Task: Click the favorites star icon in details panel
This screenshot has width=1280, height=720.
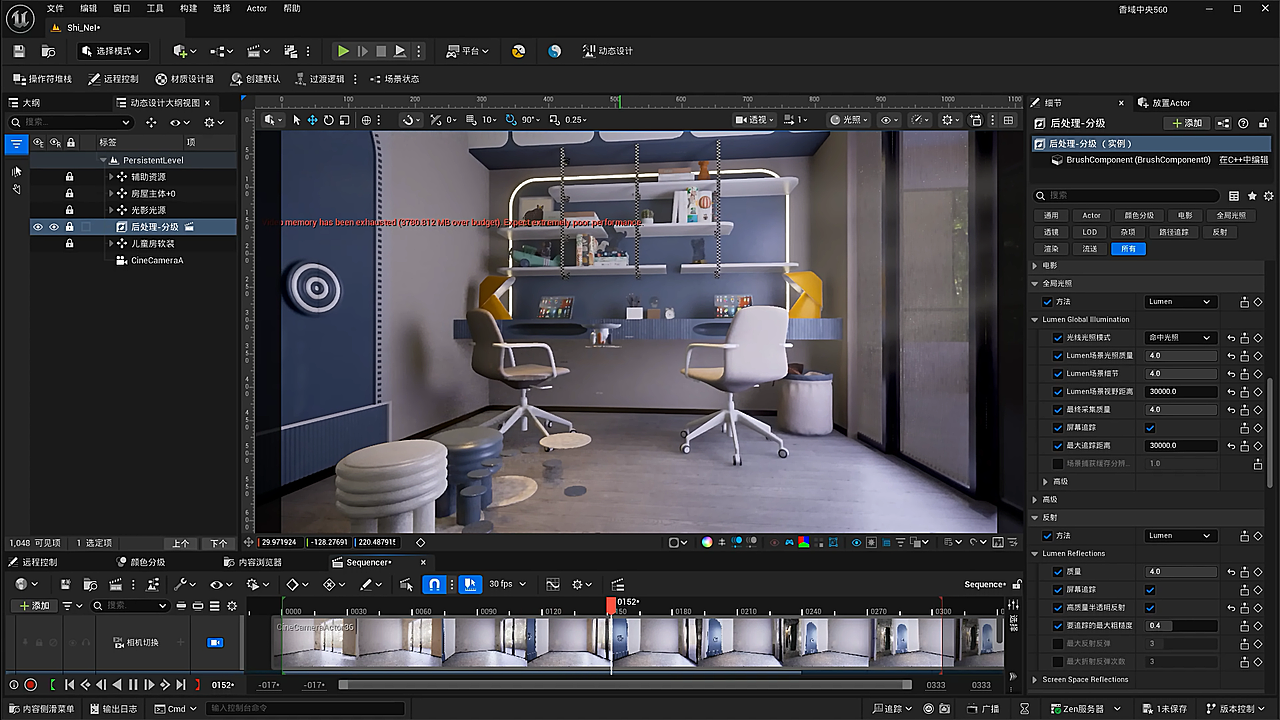Action: [x=1252, y=196]
